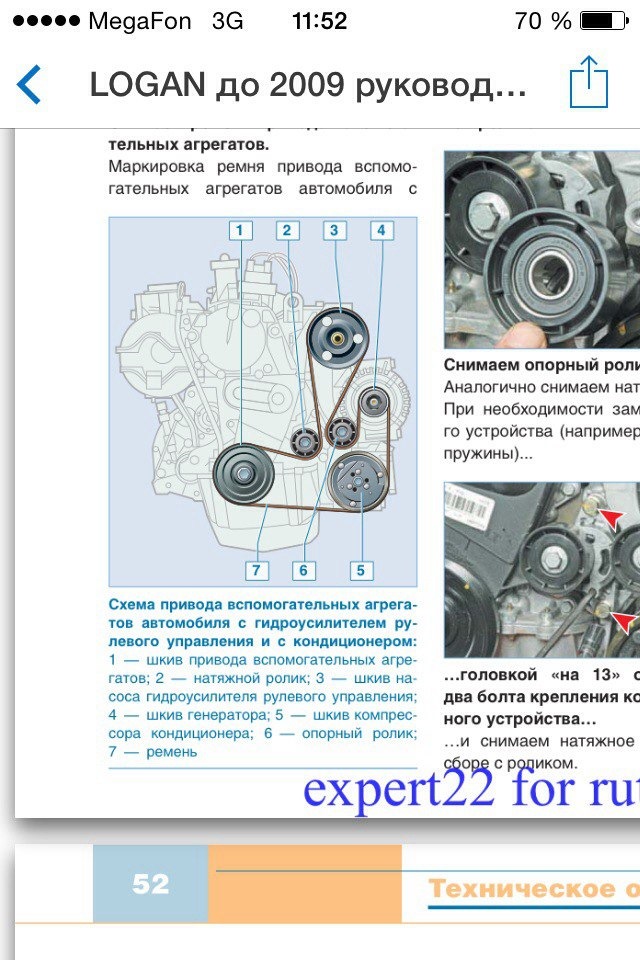
Task: Tap the photo with red arrows on bolts
Action: coord(542,570)
